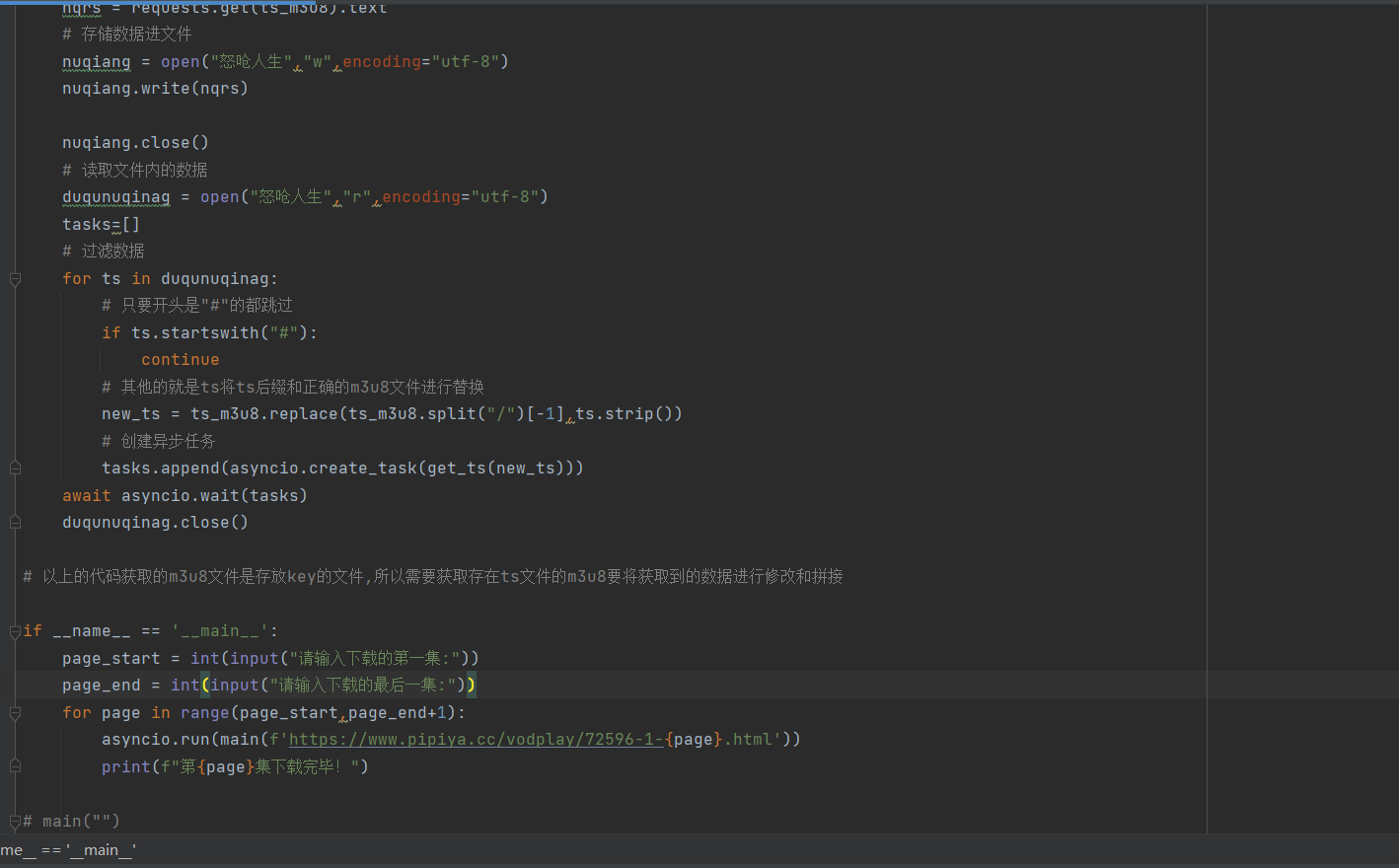Click fold end marker beside duqunuqinag.close() line
The height and width of the screenshot is (868, 1399).
(x=15, y=522)
